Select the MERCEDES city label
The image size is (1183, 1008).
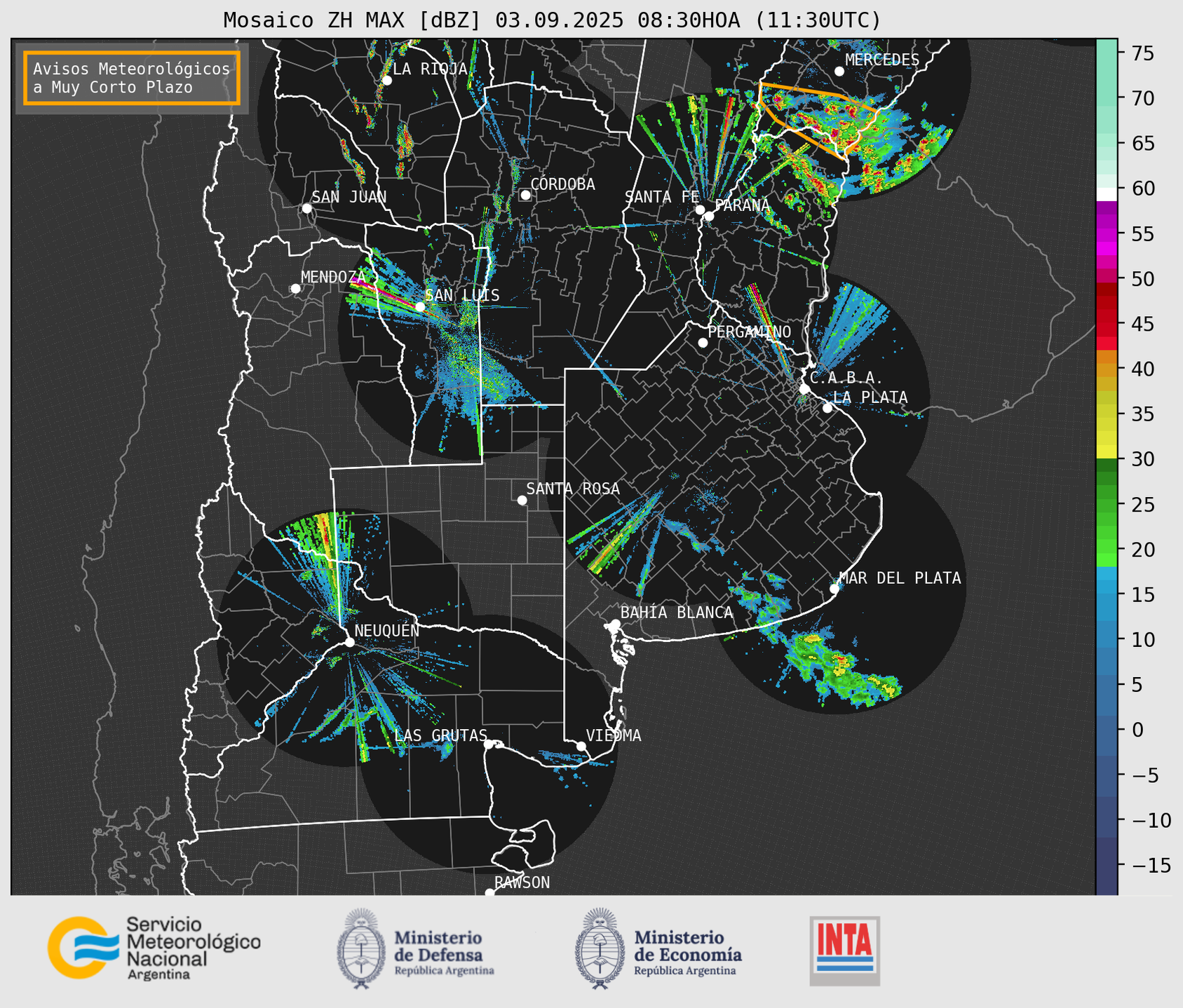pyautogui.click(x=882, y=60)
